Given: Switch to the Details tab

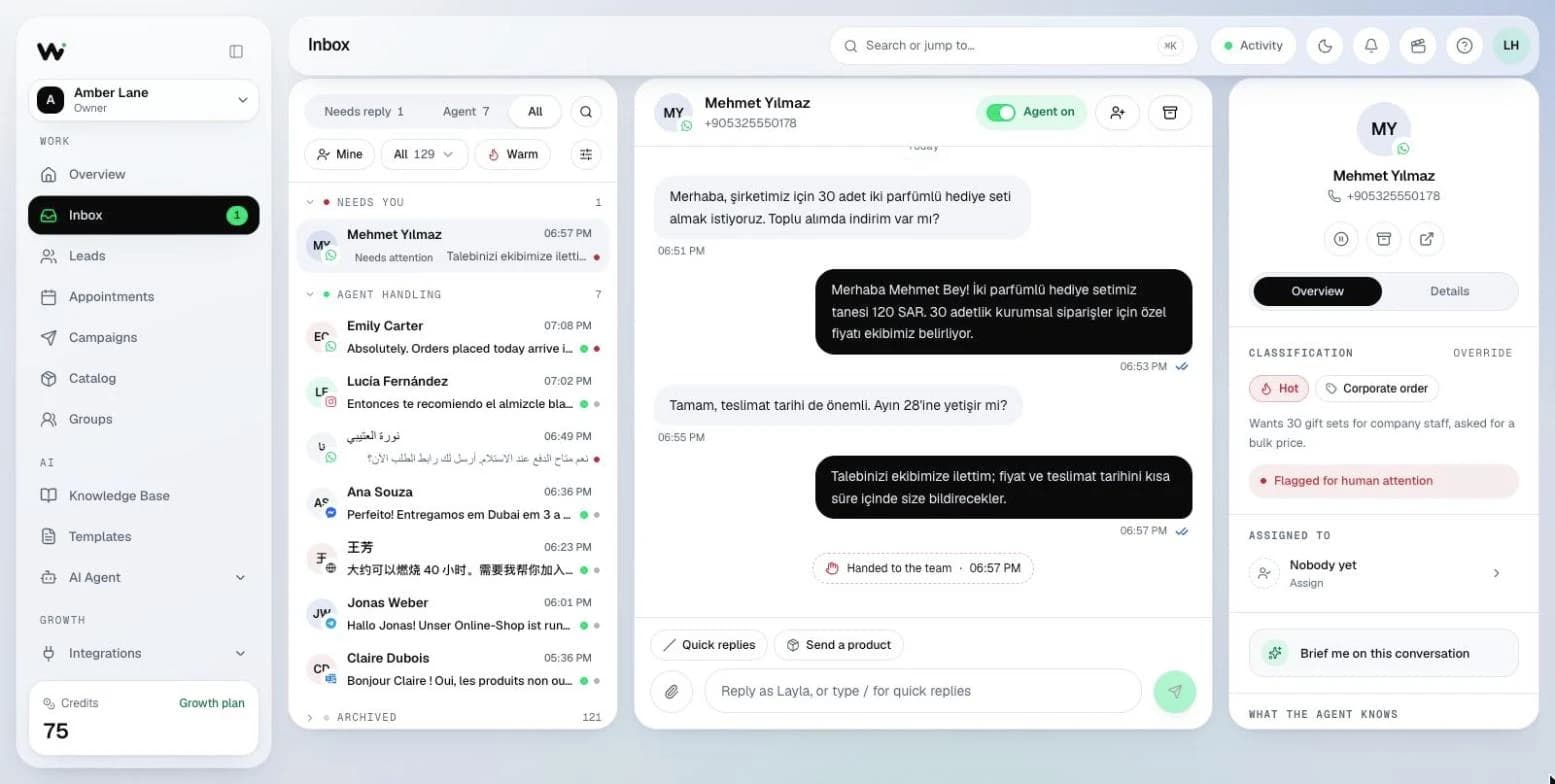Looking at the screenshot, I should tap(1449, 292).
